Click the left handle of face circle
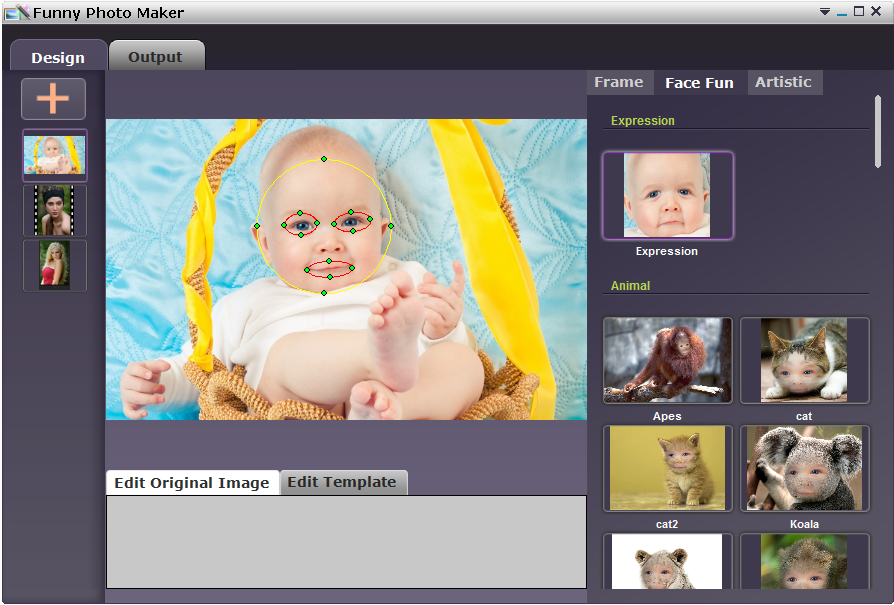Image resolution: width=894 pixels, height=605 pixels. (257, 226)
